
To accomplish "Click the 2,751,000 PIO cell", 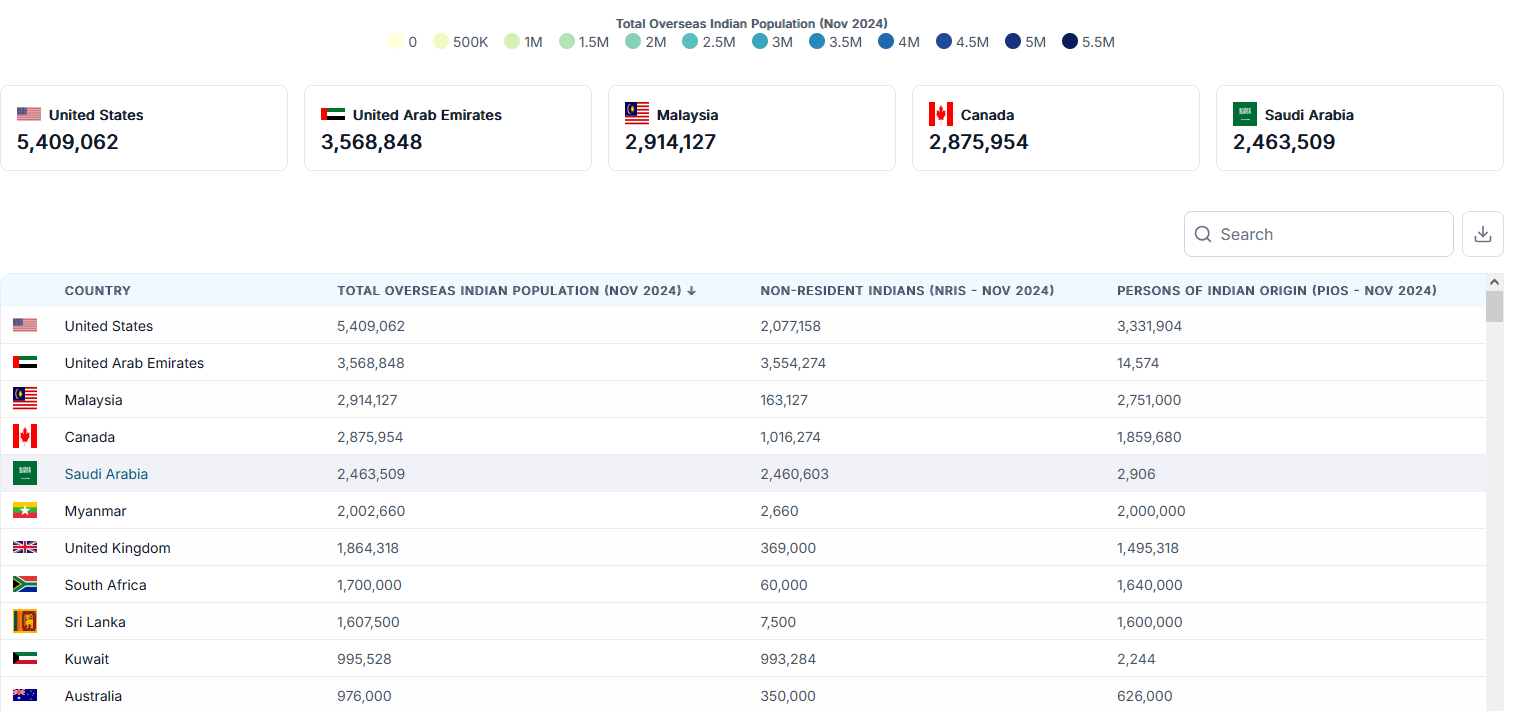I will pyautogui.click(x=1149, y=400).
